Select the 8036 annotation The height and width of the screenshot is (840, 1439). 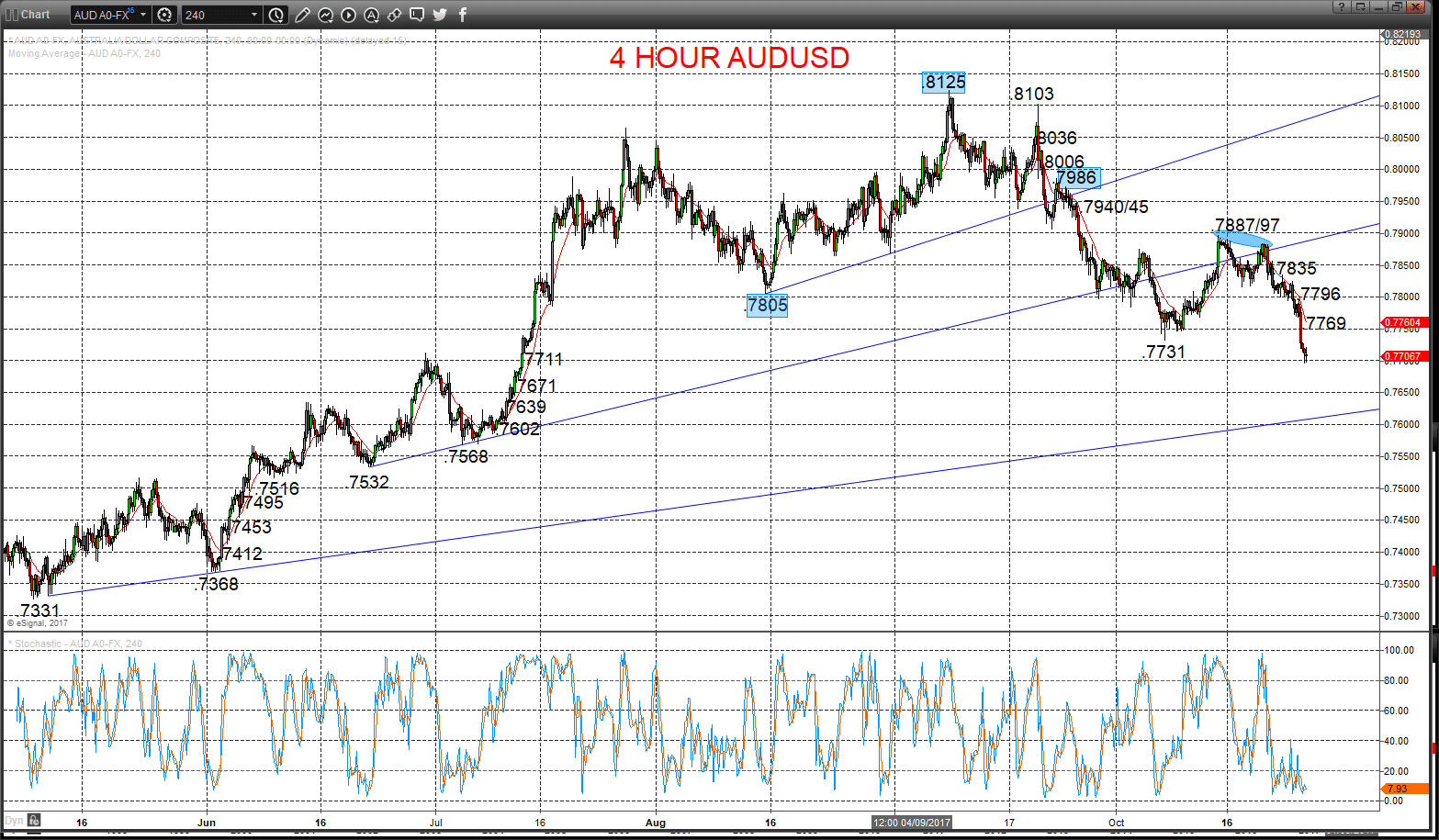(1057, 138)
